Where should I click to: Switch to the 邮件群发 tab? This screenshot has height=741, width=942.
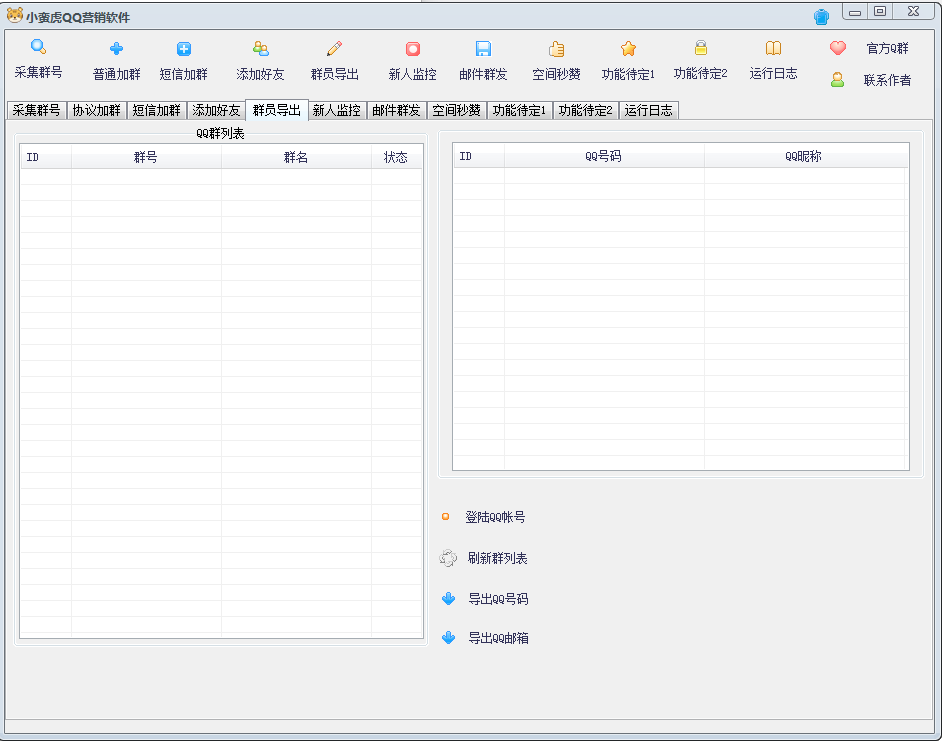click(396, 111)
